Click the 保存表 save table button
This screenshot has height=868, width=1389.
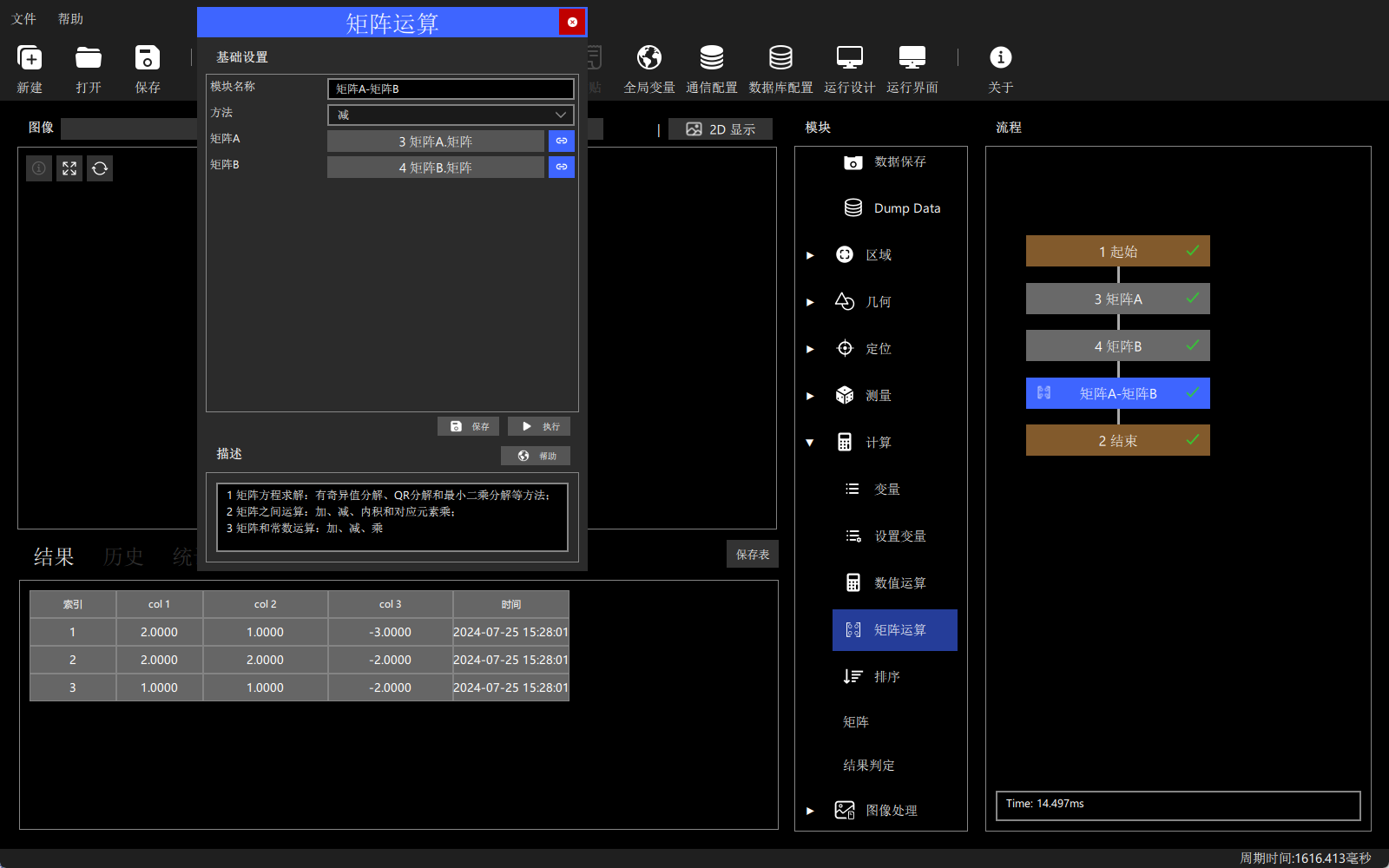753,554
